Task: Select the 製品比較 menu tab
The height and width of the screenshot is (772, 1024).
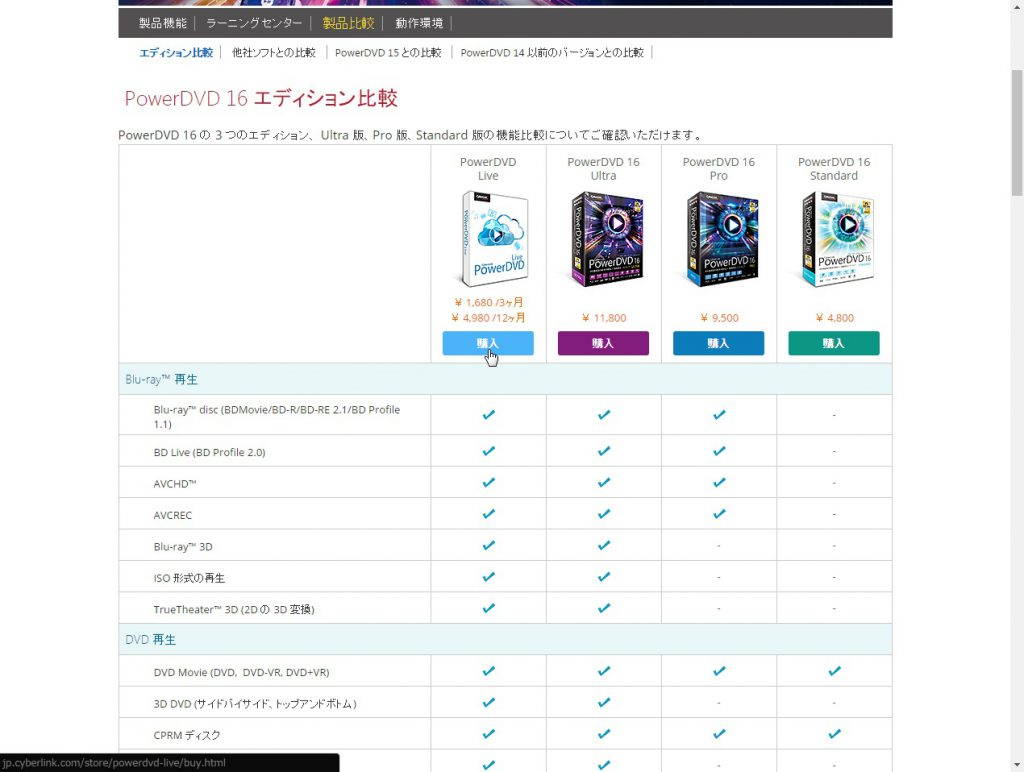Action: coord(348,23)
